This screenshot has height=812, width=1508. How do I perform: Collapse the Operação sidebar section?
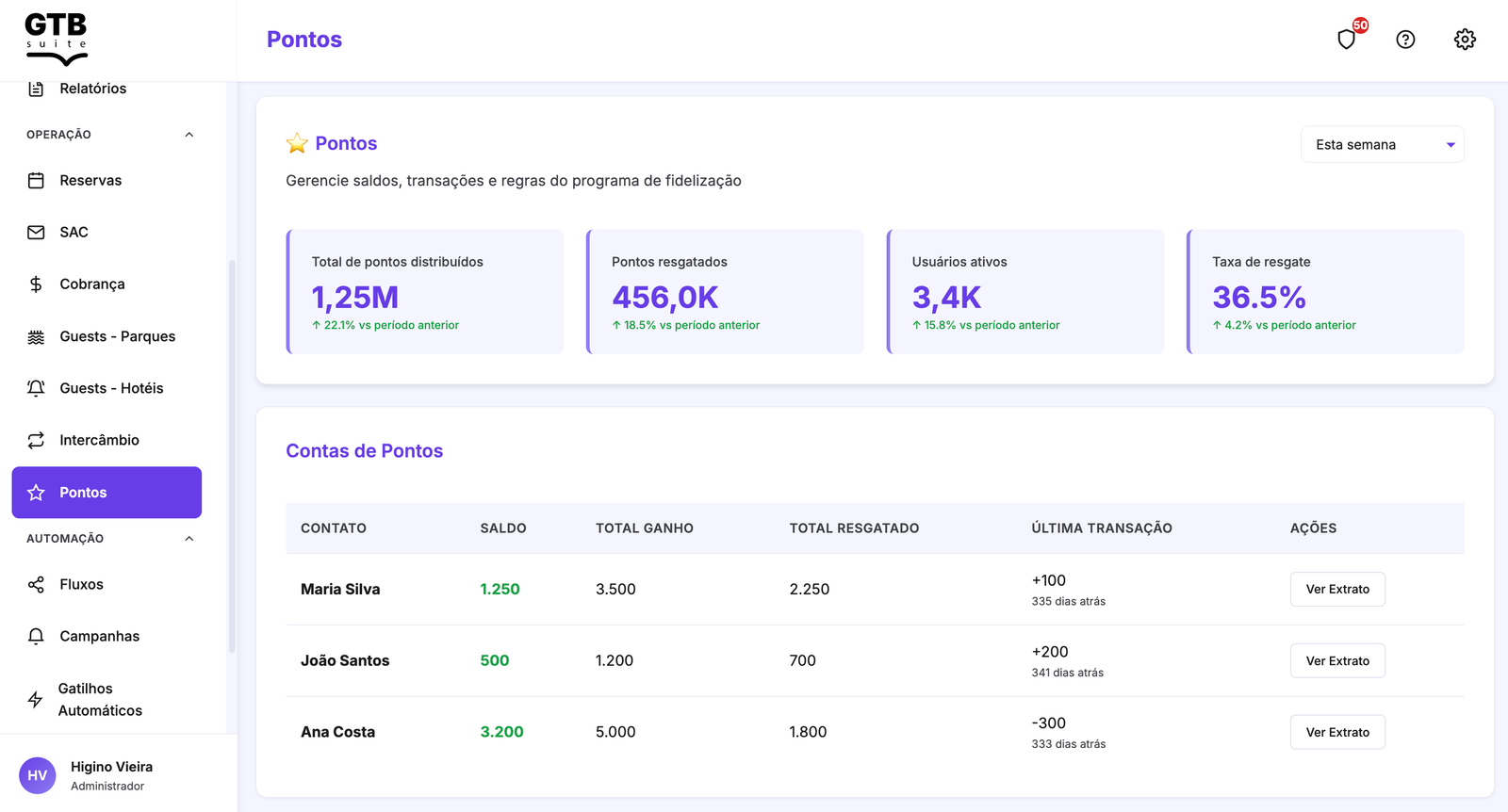188,135
